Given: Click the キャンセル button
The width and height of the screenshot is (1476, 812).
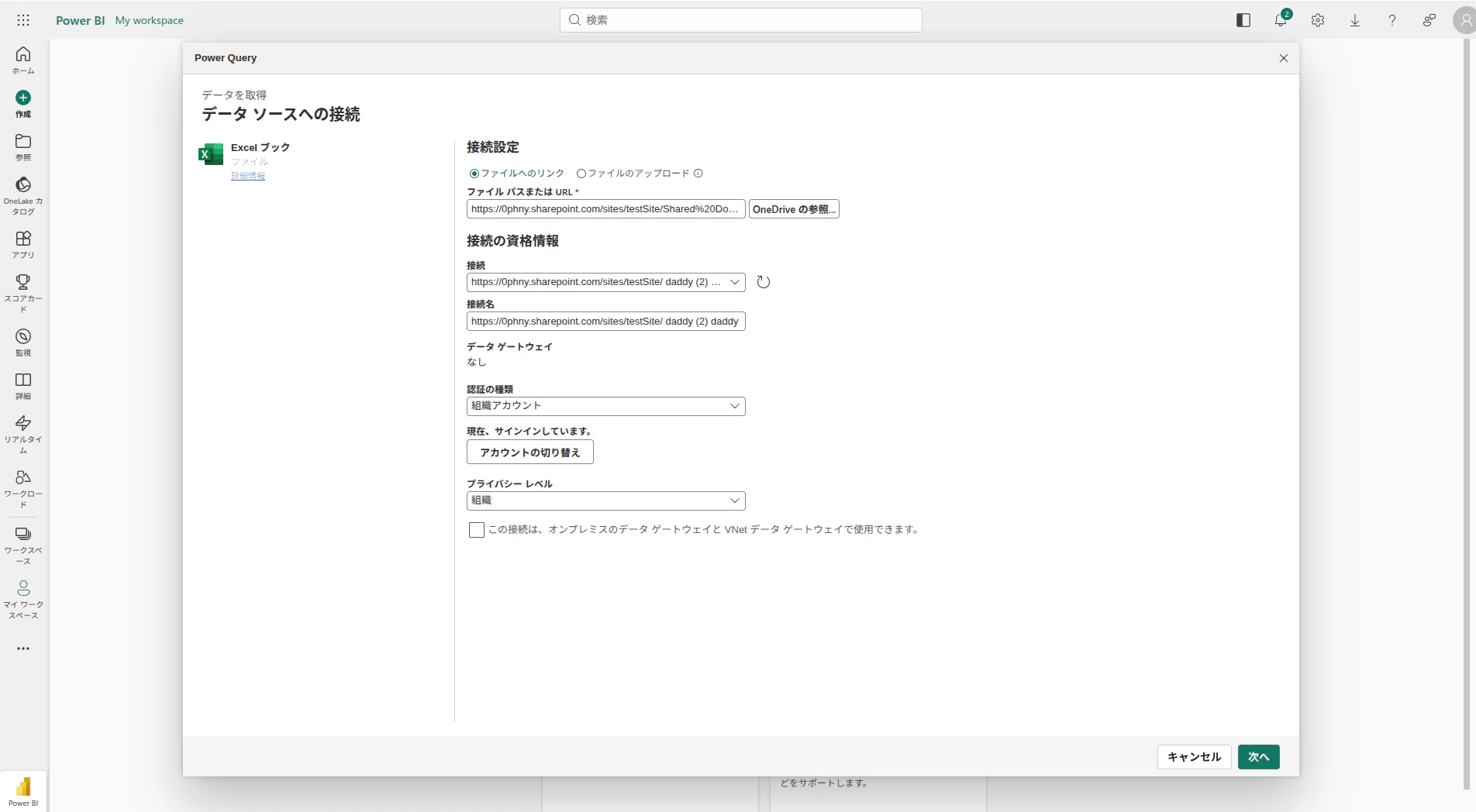Looking at the screenshot, I should click(x=1195, y=757).
